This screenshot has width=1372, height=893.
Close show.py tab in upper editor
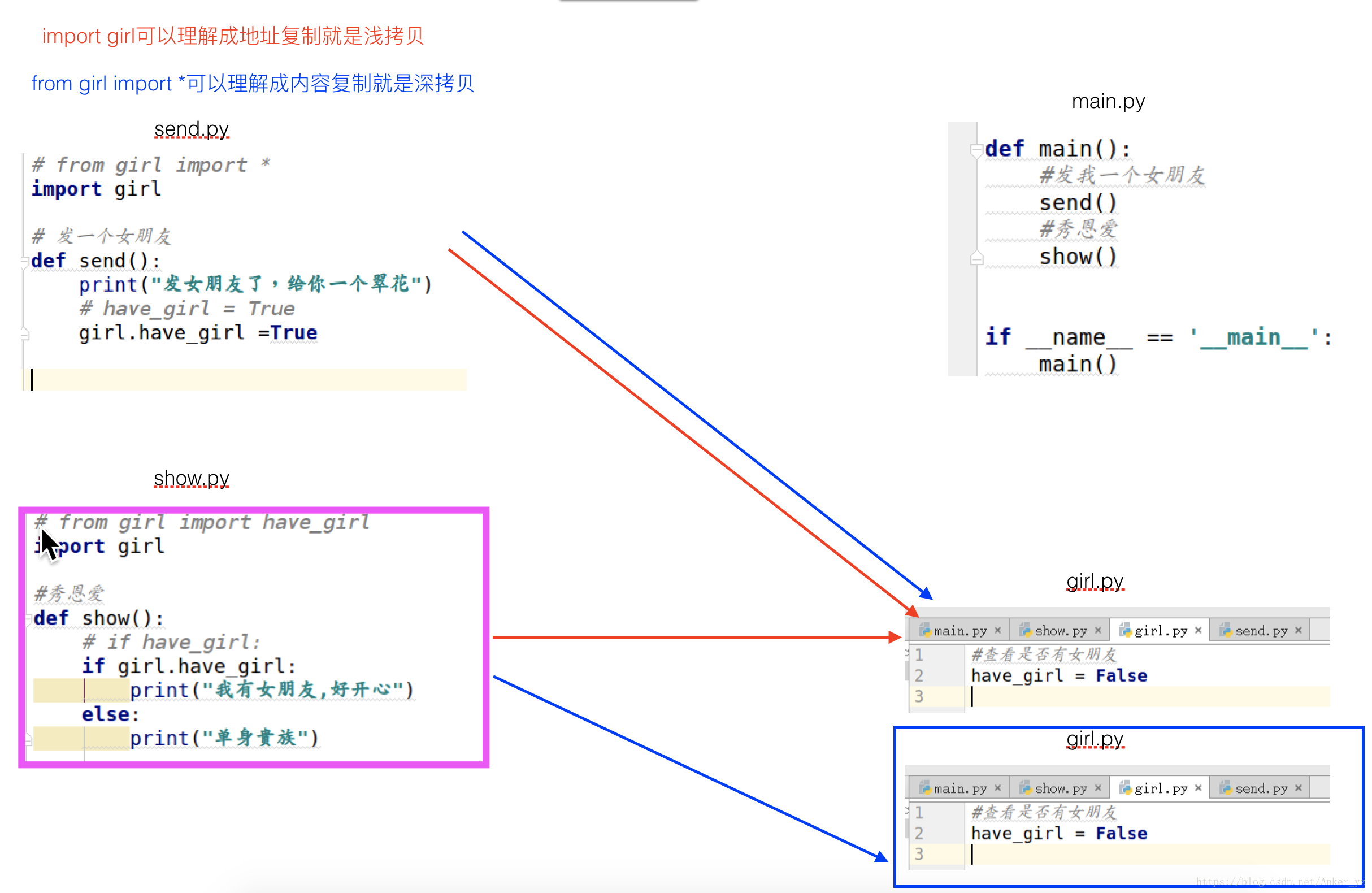coord(1098,631)
